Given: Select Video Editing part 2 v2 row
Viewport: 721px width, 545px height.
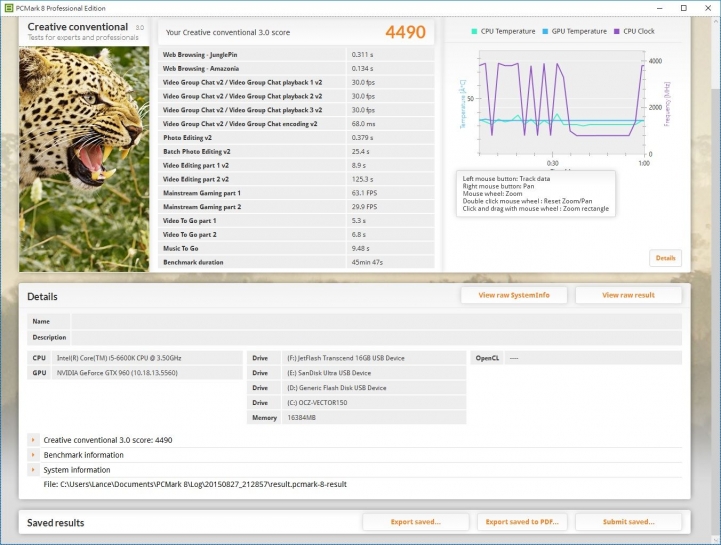Looking at the screenshot, I should (x=296, y=179).
